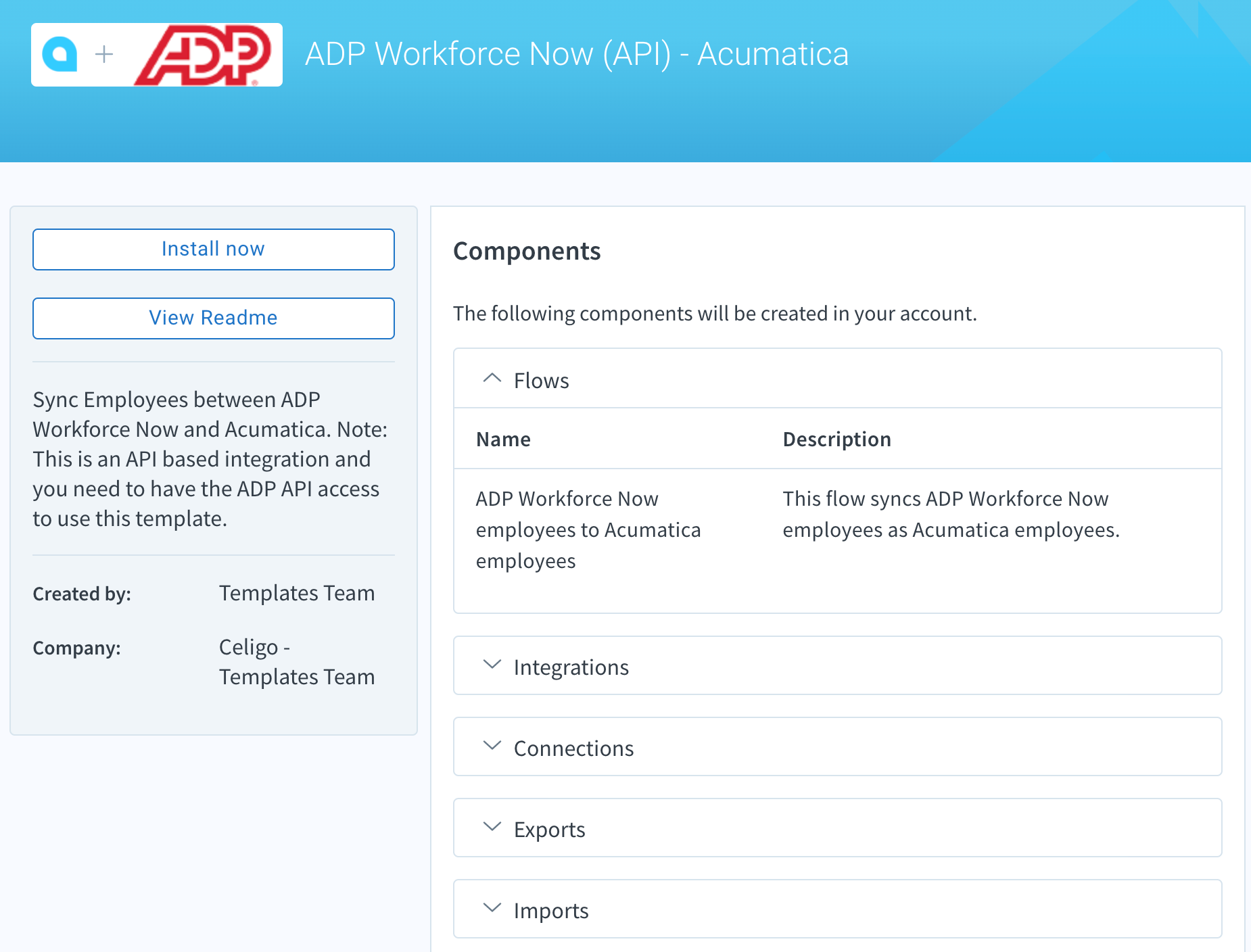Image resolution: width=1251 pixels, height=952 pixels.
Task: Click the Integrations section label
Action: 571,667
